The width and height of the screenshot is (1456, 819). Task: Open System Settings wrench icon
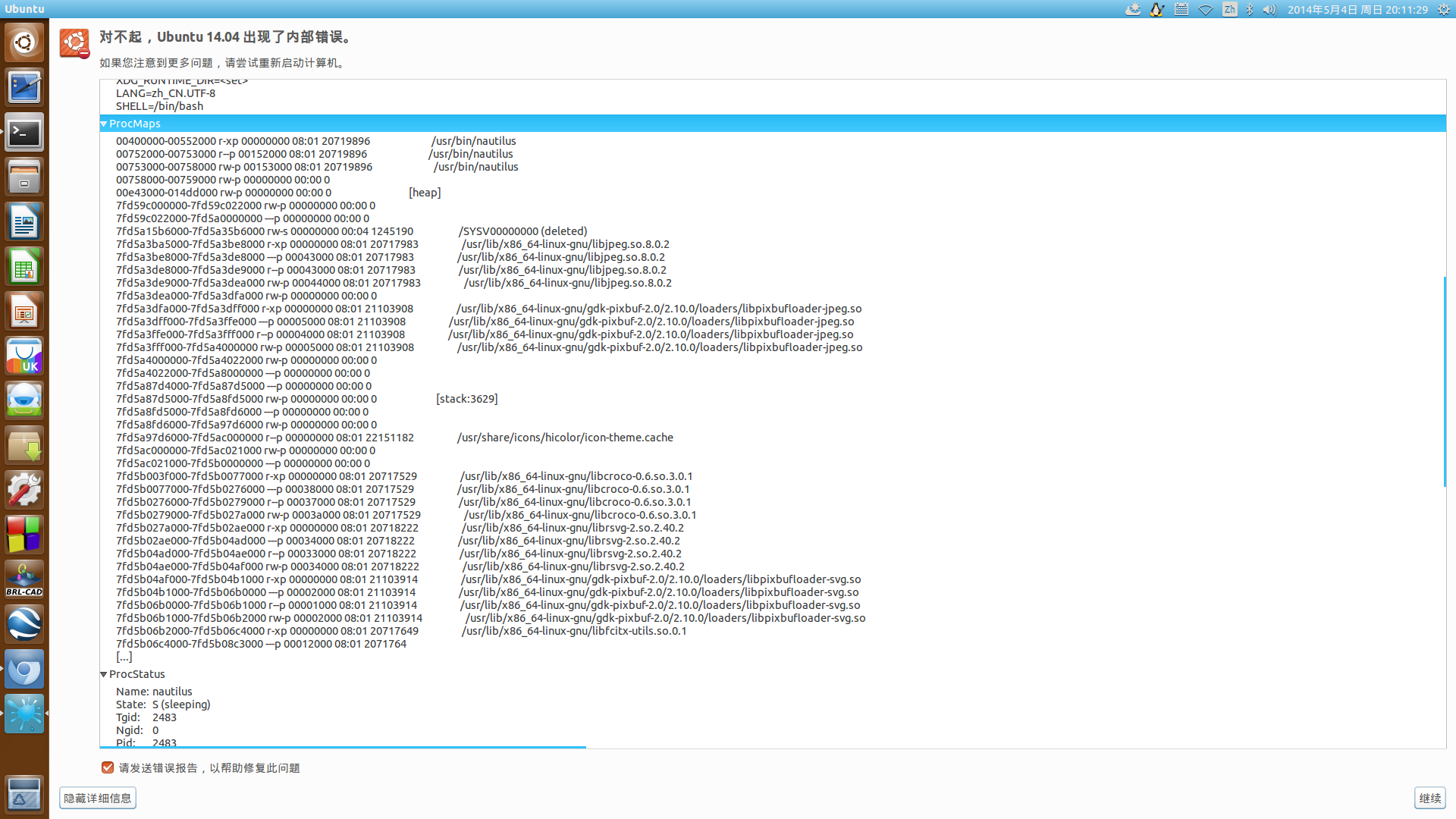click(x=24, y=491)
